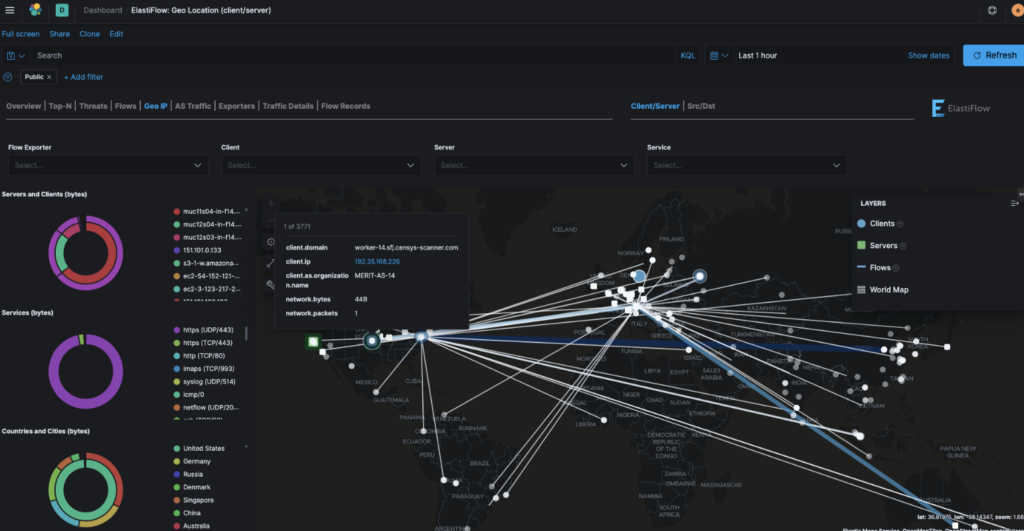Remove the Public filter with its x
This screenshot has height=531, width=1024.
(x=49, y=77)
